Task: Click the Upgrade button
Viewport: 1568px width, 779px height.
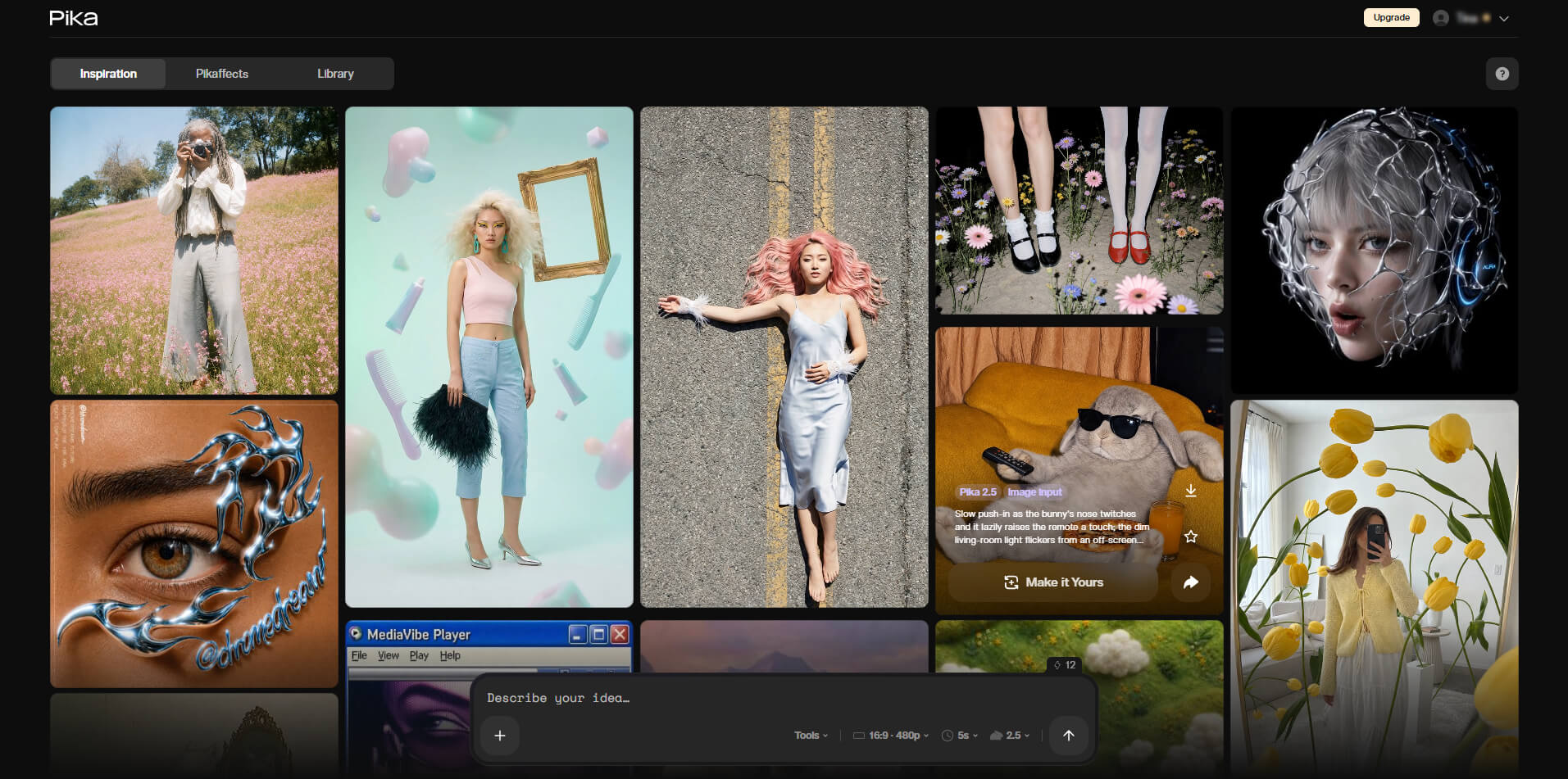Action: tap(1391, 17)
